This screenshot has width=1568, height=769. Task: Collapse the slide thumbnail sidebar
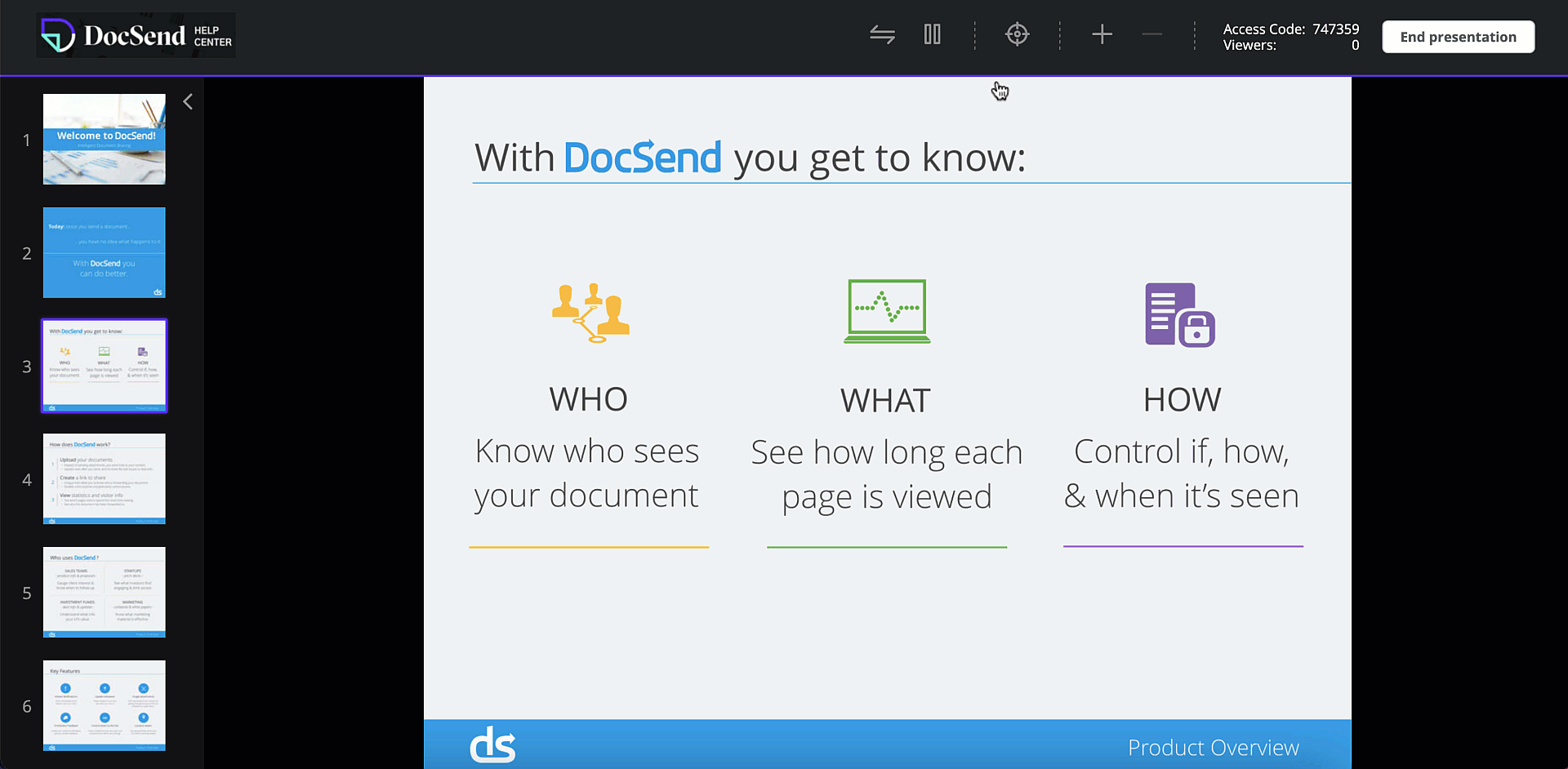[188, 101]
